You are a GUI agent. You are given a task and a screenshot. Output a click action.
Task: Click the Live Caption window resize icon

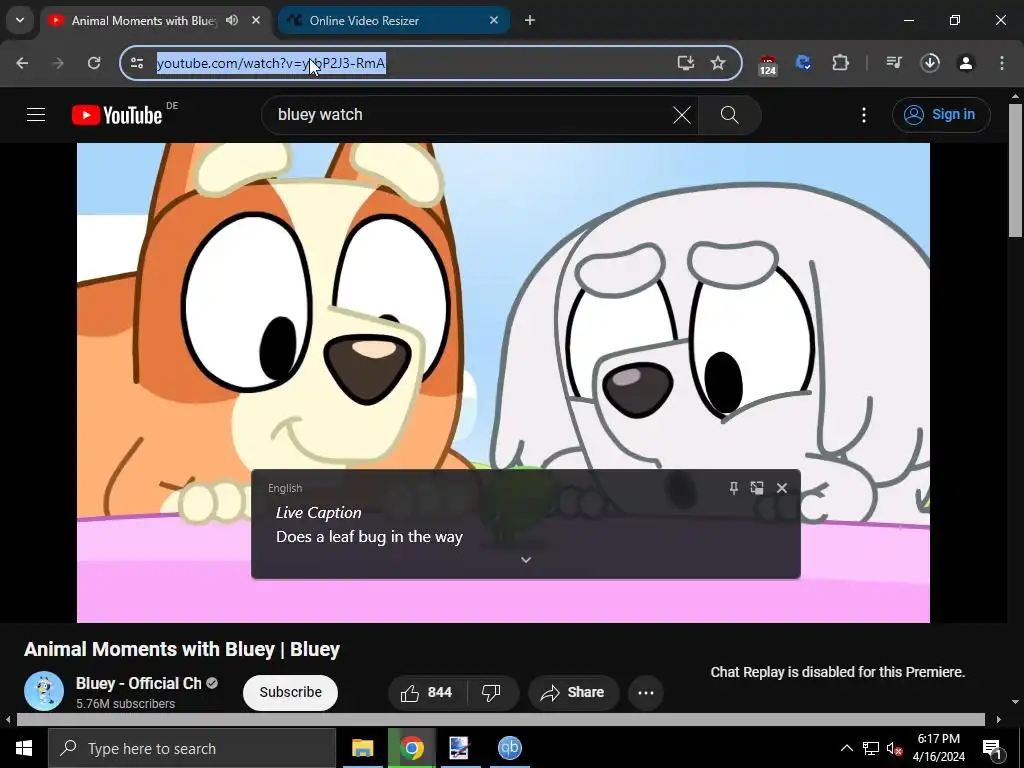point(757,488)
